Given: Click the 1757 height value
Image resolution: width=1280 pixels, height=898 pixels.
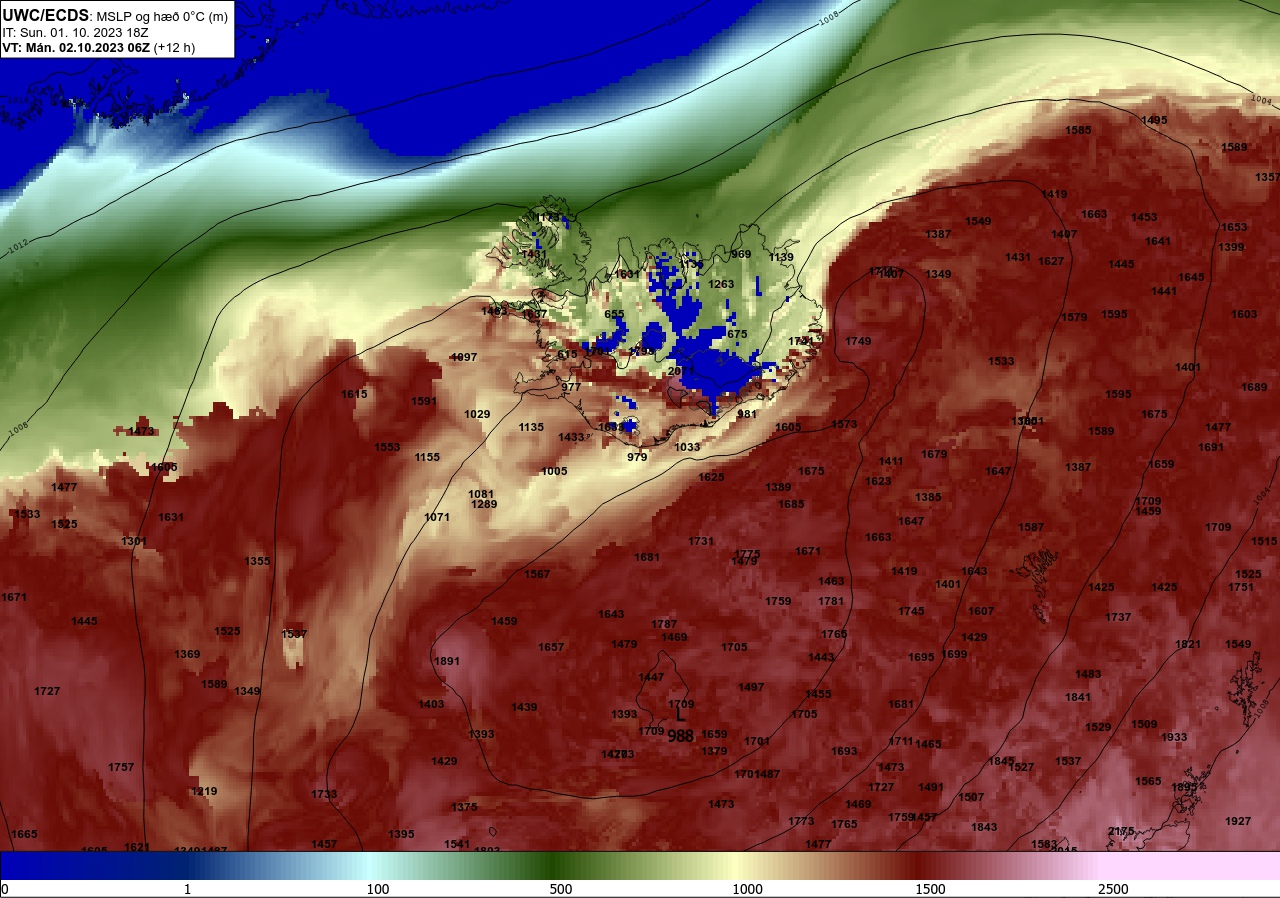Looking at the screenshot, I should [x=121, y=767].
